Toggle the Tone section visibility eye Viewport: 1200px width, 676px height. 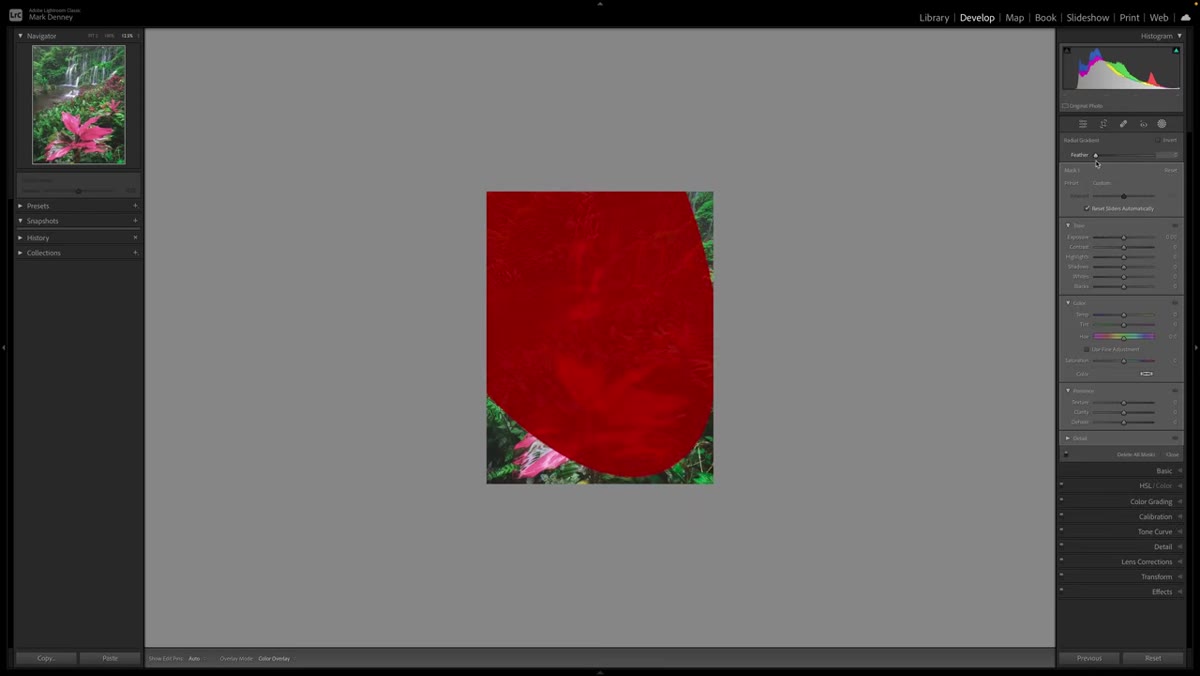[1175, 226]
